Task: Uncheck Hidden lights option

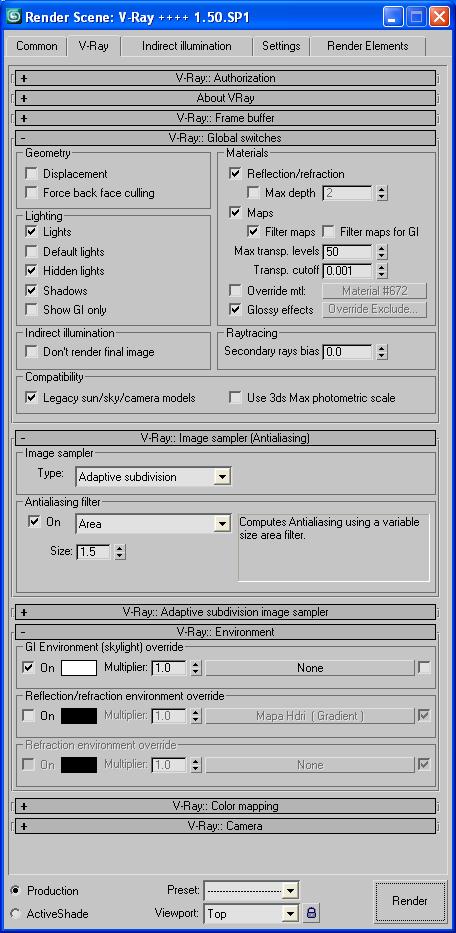Action: [x=32, y=271]
